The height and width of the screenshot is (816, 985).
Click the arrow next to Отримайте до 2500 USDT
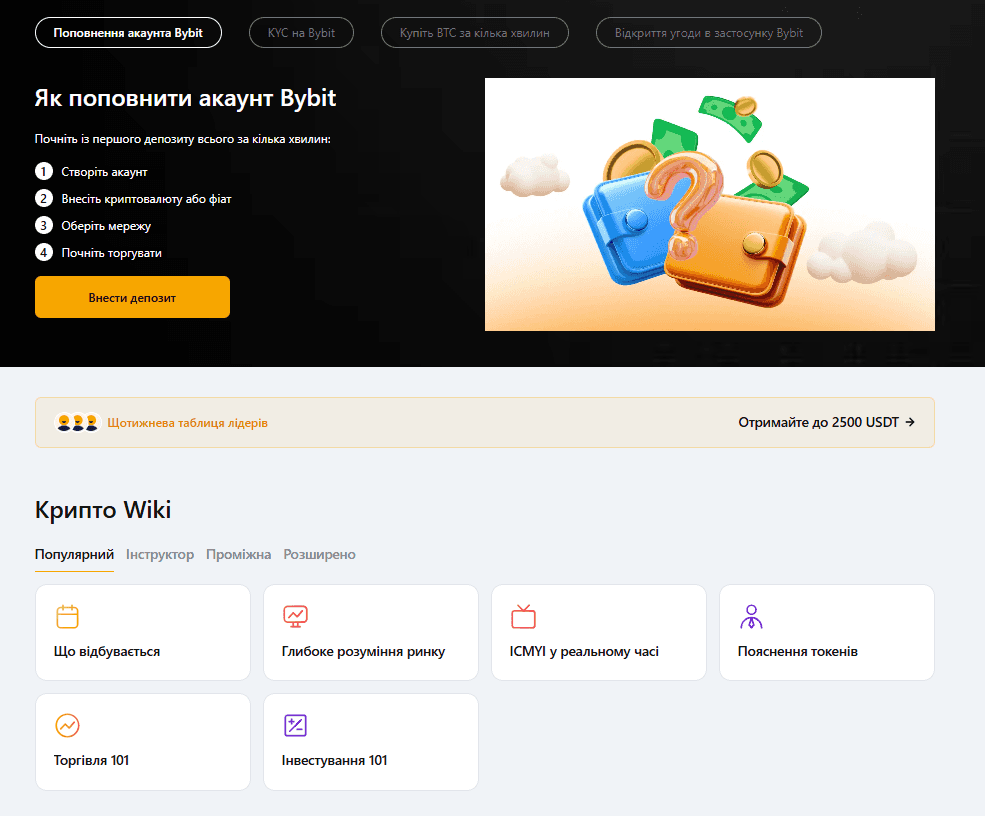pos(910,422)
